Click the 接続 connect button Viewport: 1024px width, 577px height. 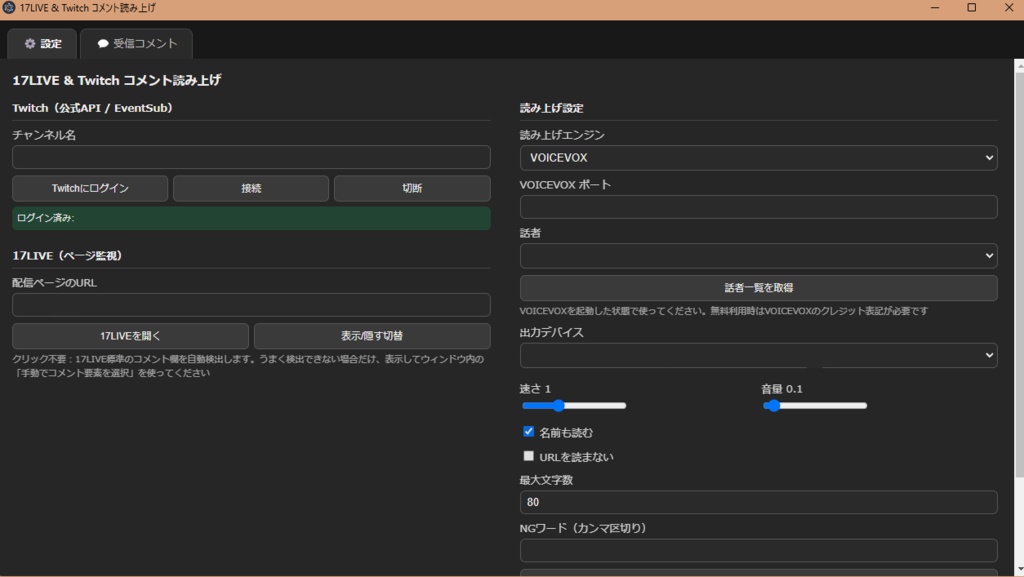251,188
